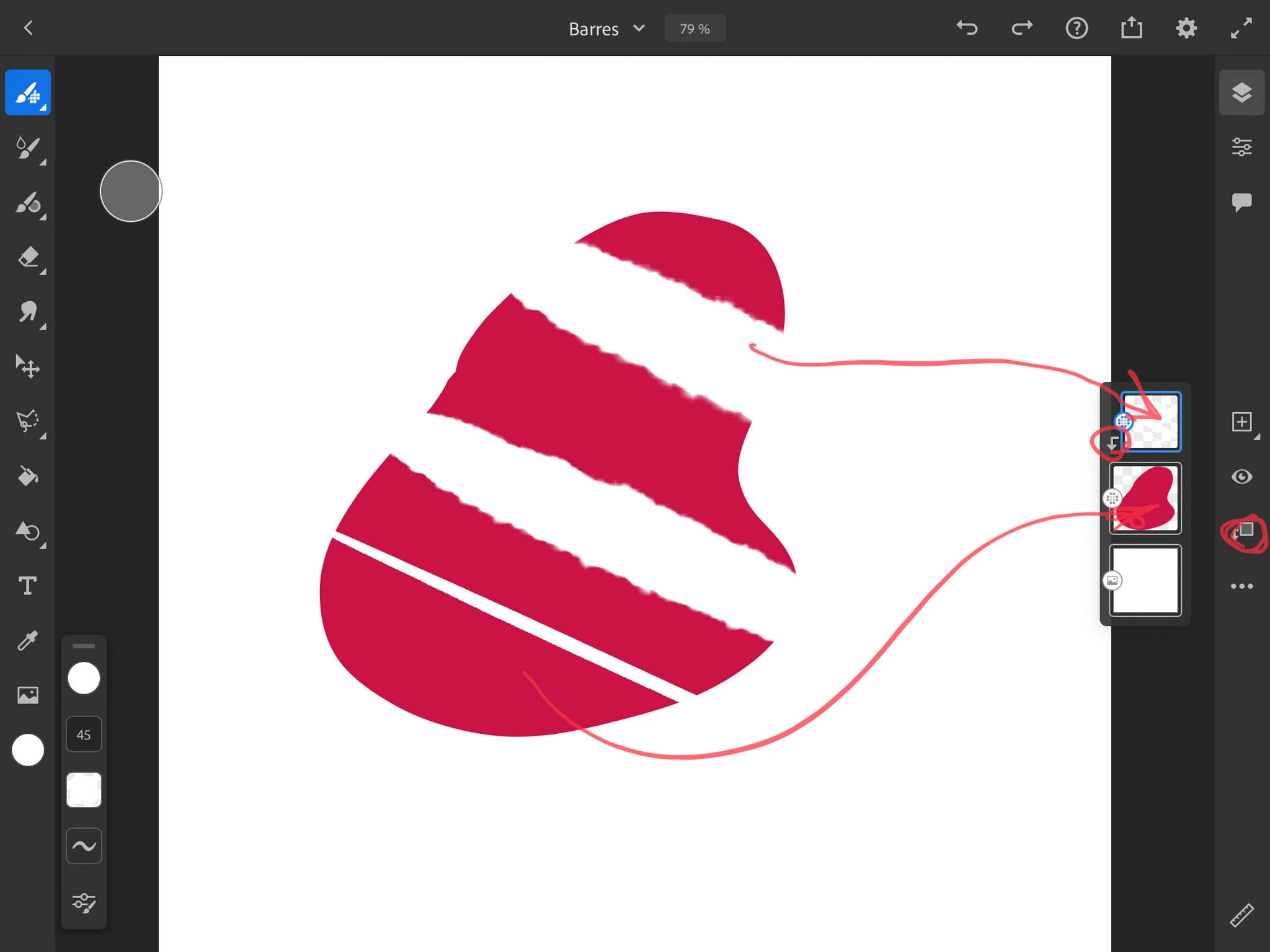Image resolution: width=1270 pixels, height=952 pixels.
Task: Pick the Smudge tool
Action: pos(28,312)
